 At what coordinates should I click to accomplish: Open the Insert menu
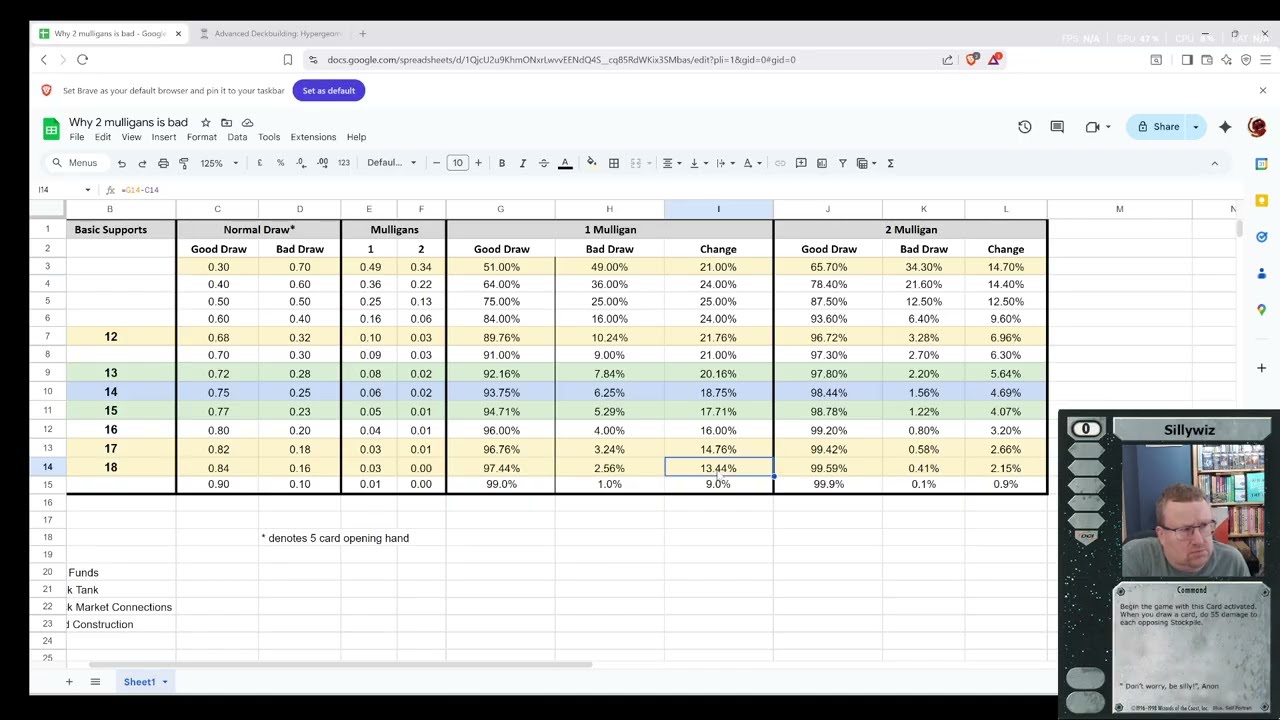pyautogui.click(x=164, y=137)
